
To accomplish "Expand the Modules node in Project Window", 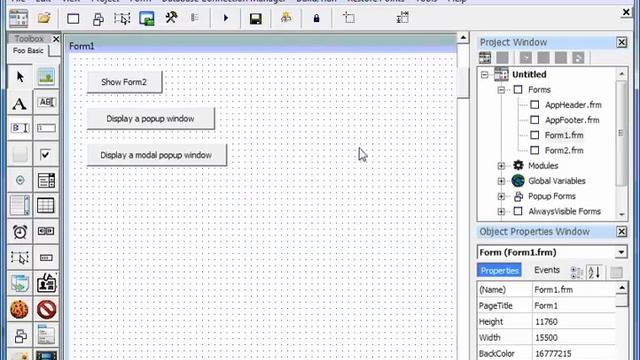I will point(501,166).
